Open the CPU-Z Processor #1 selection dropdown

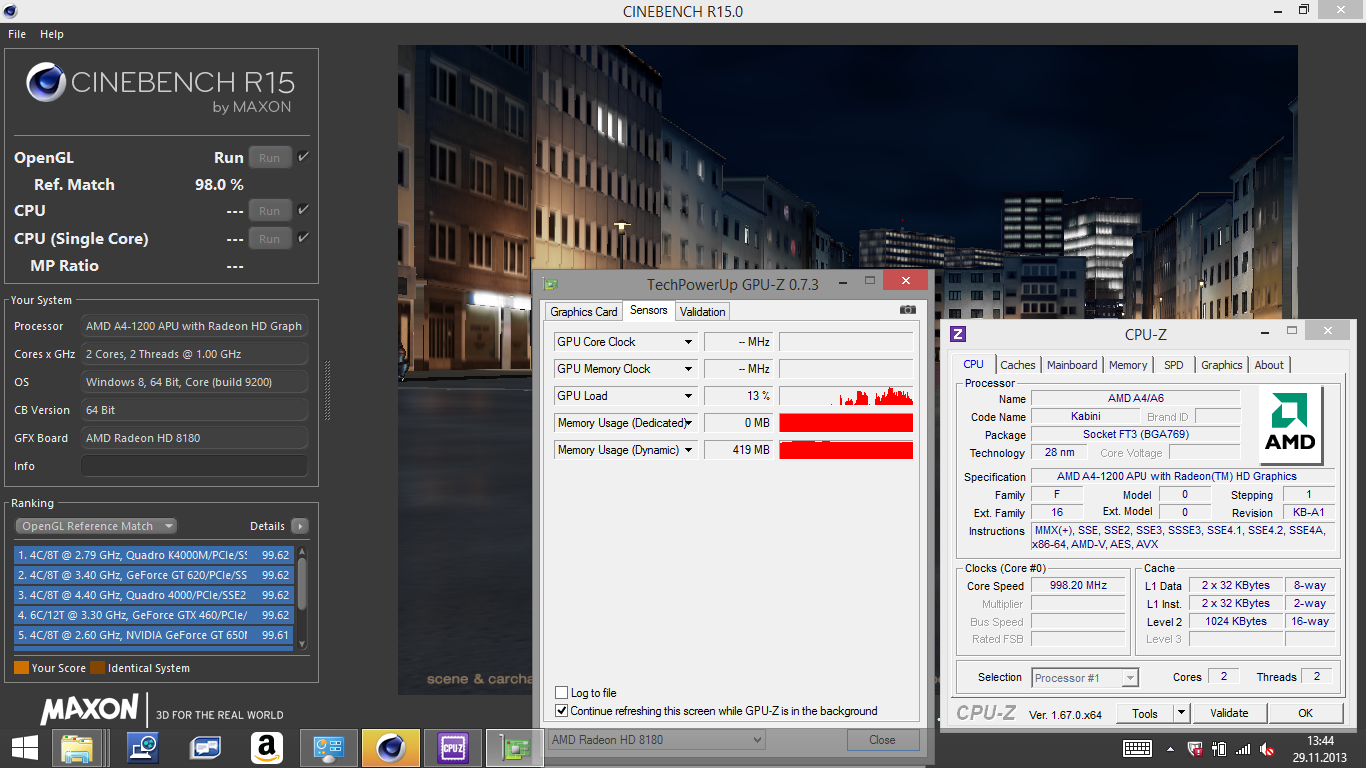pos(1085,678)
